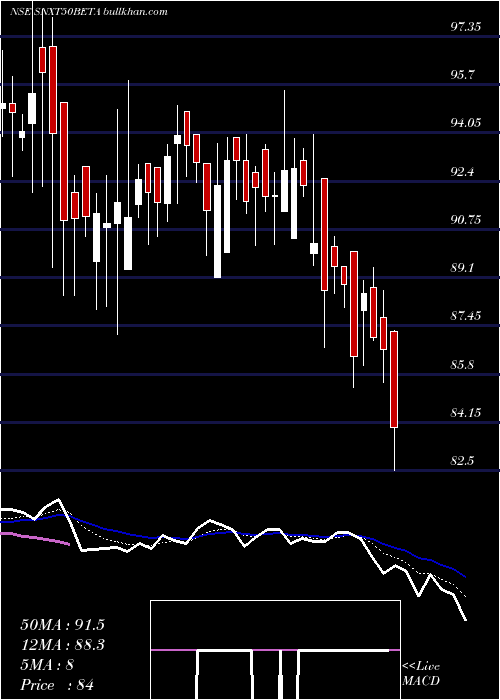Click the 50MA : 91.5 readout
500x700 pixels.
pyautogui.click(x=62, y=625)
